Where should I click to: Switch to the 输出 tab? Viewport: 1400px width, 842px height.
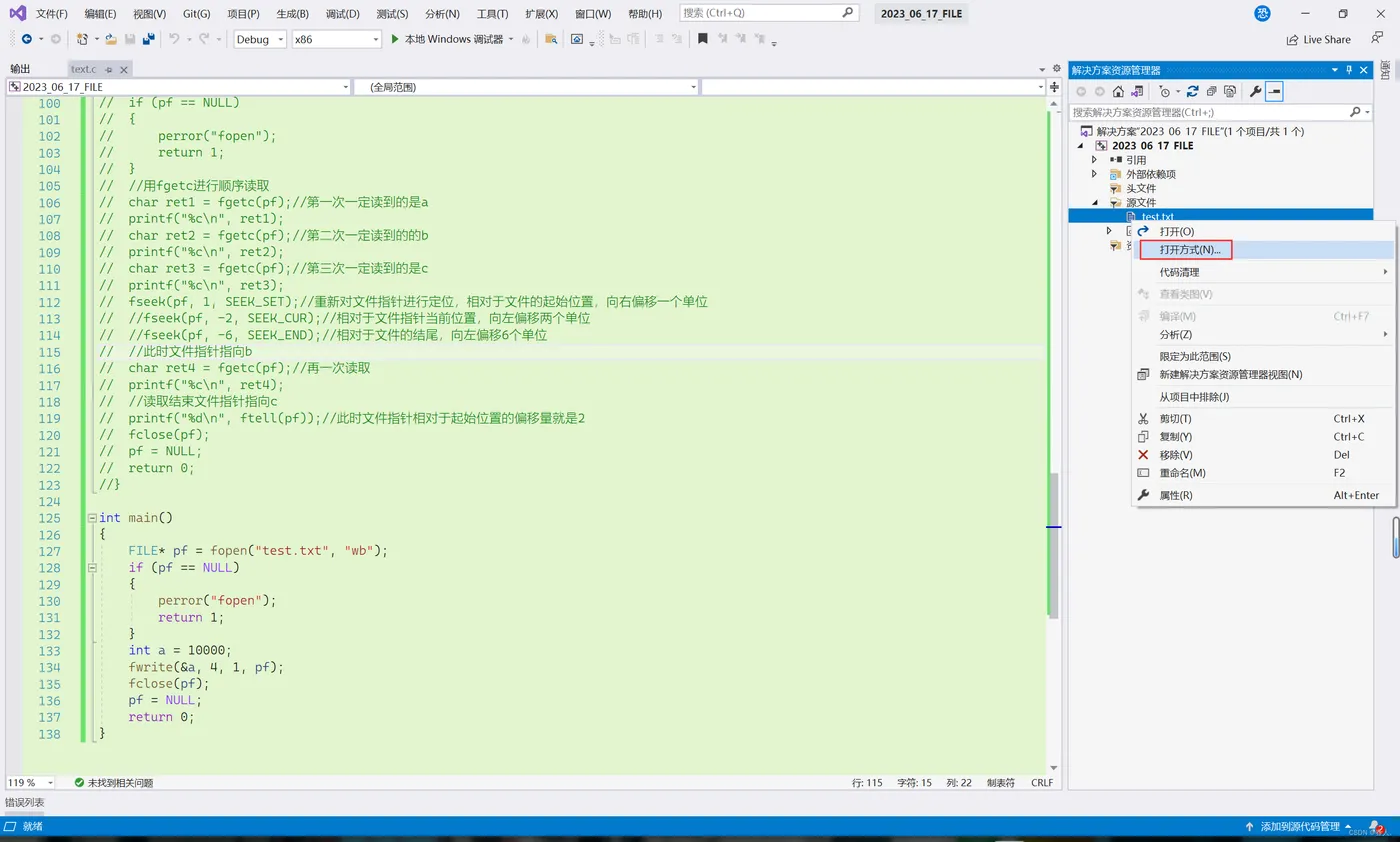[x=21, y=69]
